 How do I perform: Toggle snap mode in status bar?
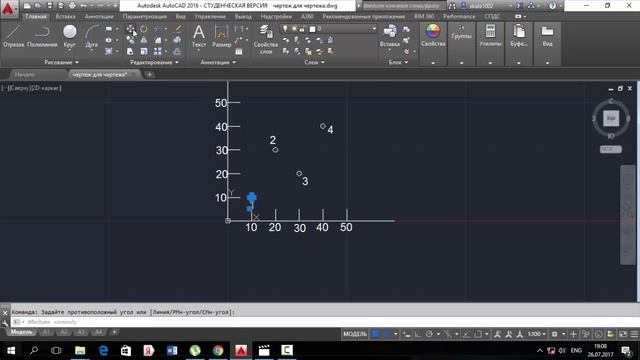tap(386, 334)
